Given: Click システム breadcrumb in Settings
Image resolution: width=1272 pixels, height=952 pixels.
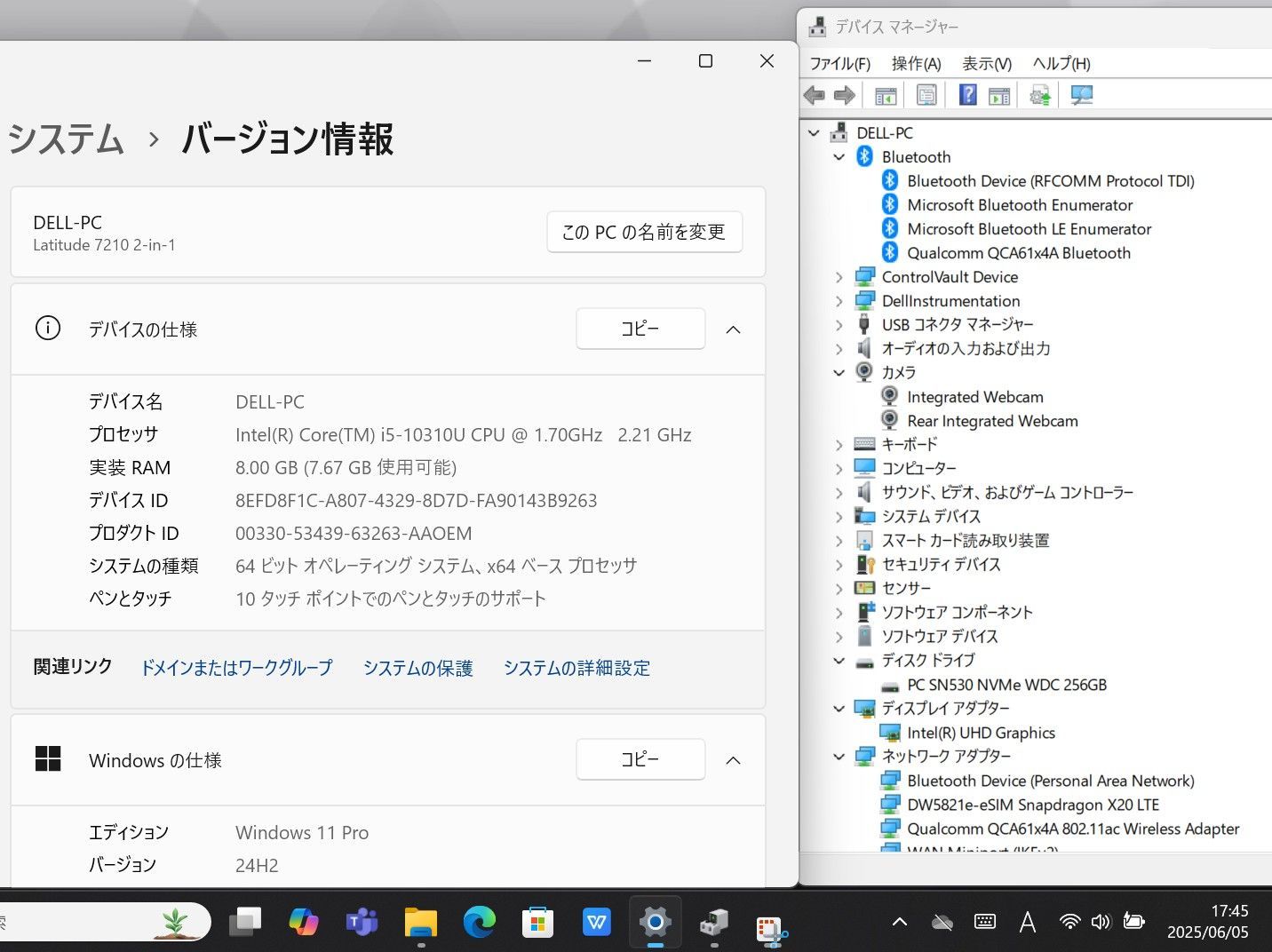Looking at the screenshot, I should coord(65,139).
